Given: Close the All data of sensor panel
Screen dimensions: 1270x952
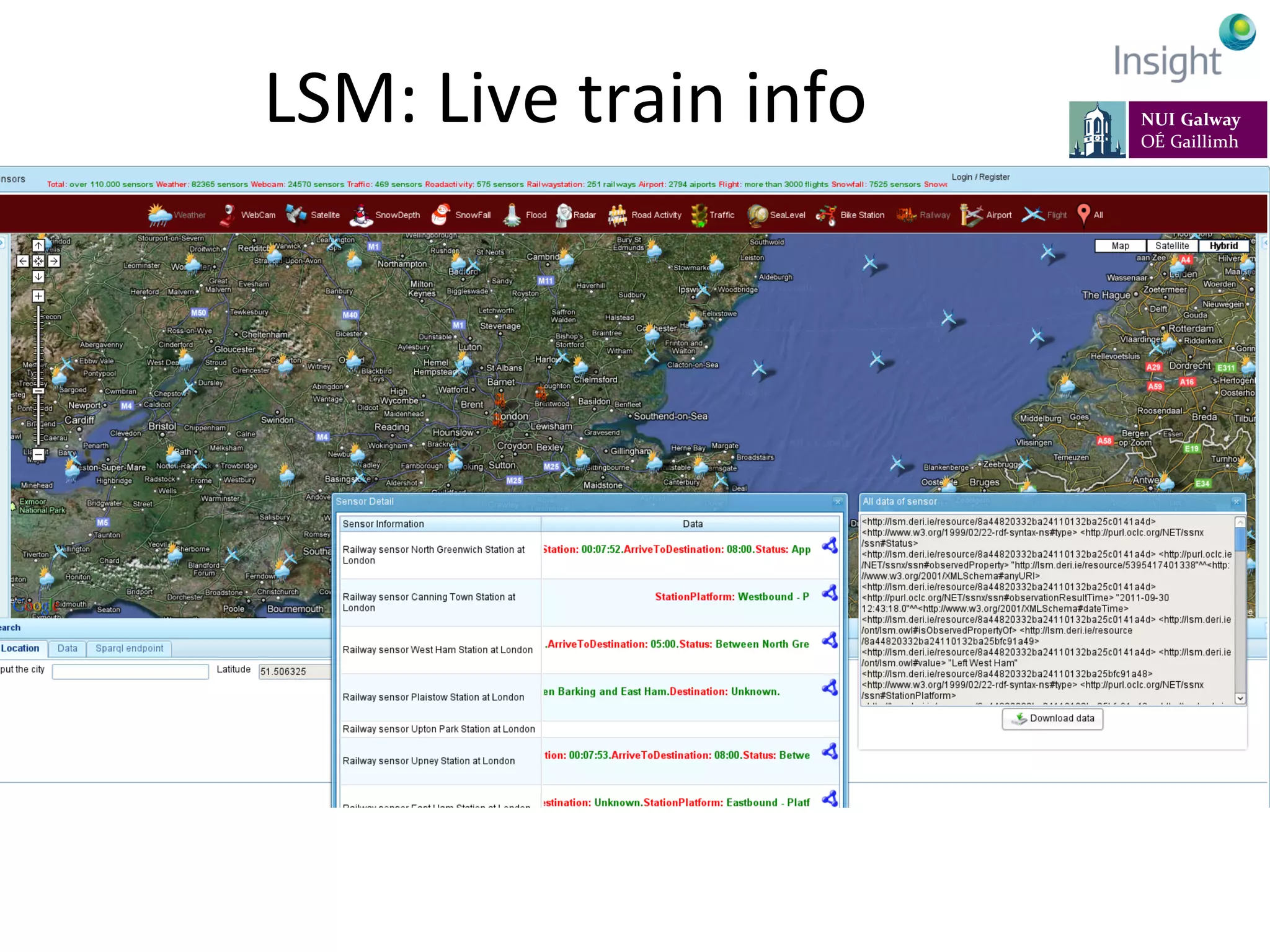Looking at the screenshot, I should point(1237,501).
